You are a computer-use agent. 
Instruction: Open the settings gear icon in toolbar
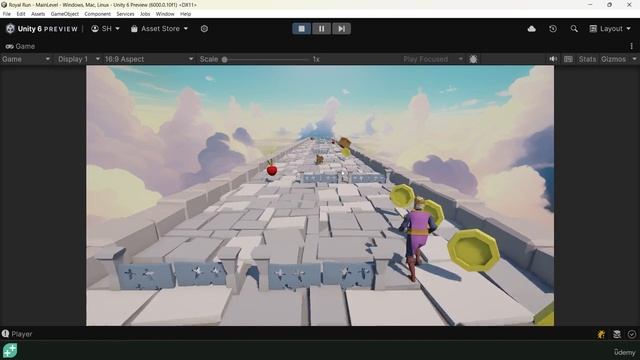click(204, 29)
